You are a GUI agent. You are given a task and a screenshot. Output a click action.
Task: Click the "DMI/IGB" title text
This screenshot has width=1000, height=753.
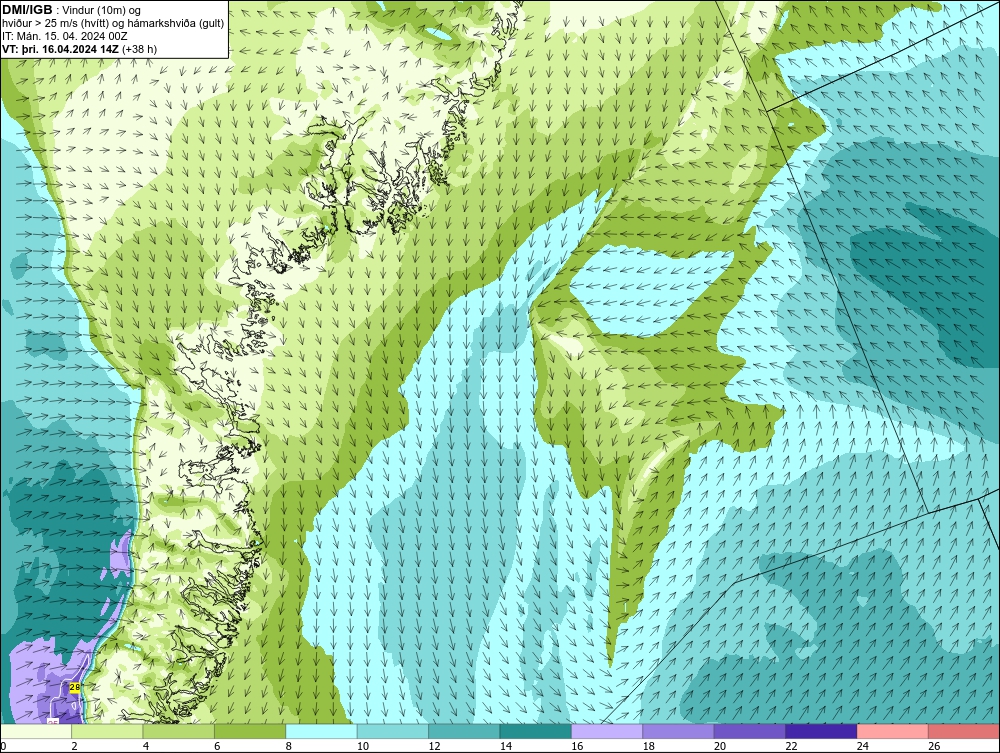coord(27,10)
